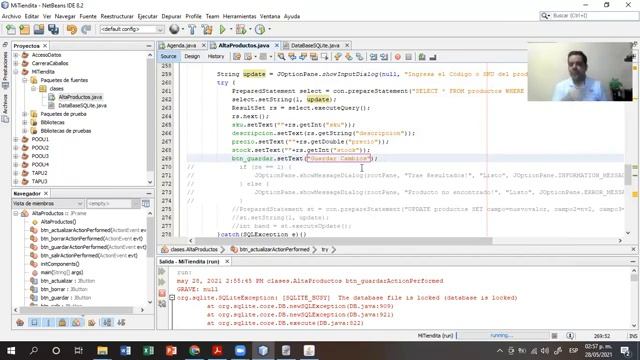
Task: Click the Shift Line Right editor icon
Action: 384,57
